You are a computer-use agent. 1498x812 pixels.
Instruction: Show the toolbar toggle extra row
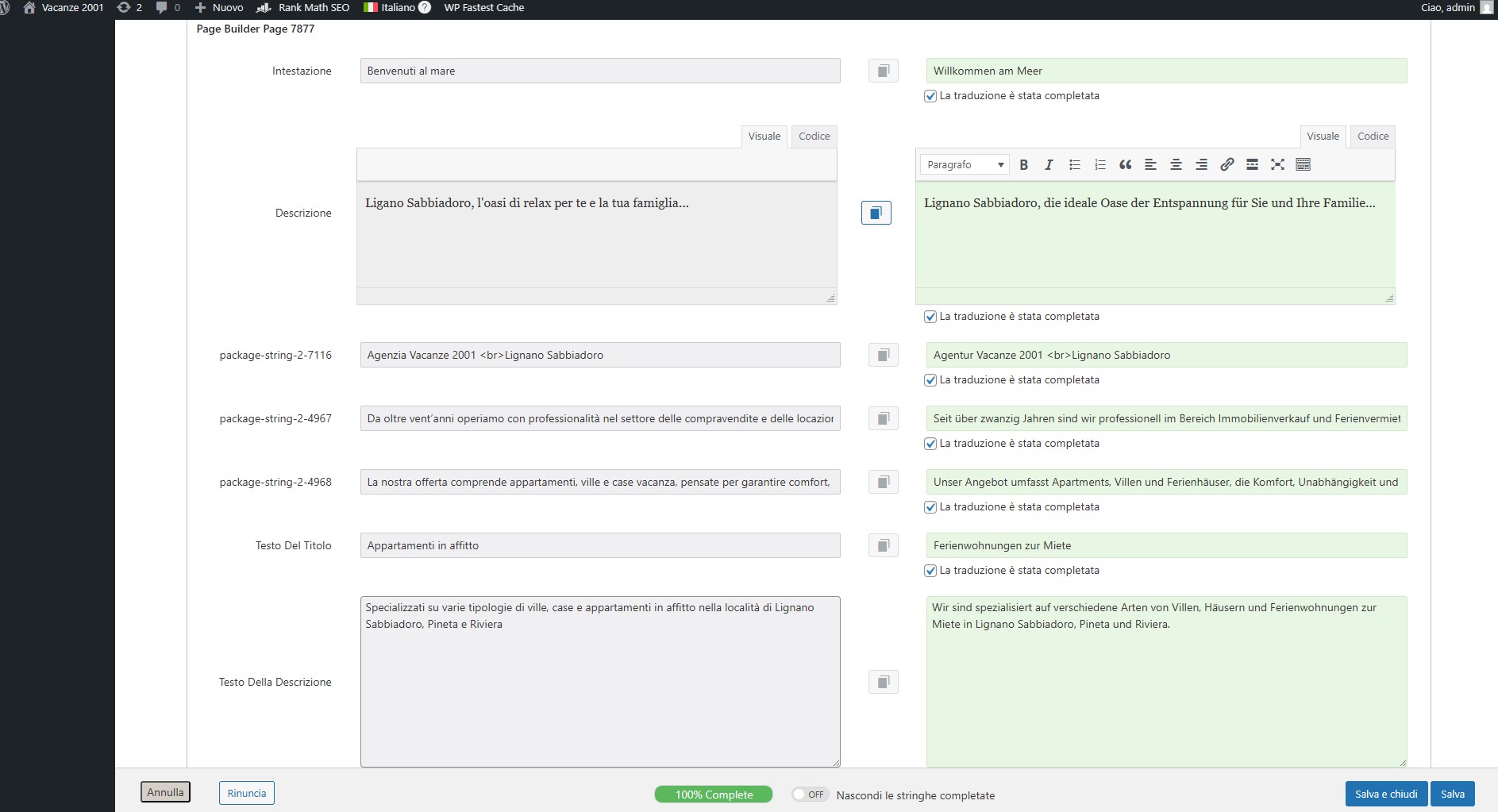pos(1303,164)
